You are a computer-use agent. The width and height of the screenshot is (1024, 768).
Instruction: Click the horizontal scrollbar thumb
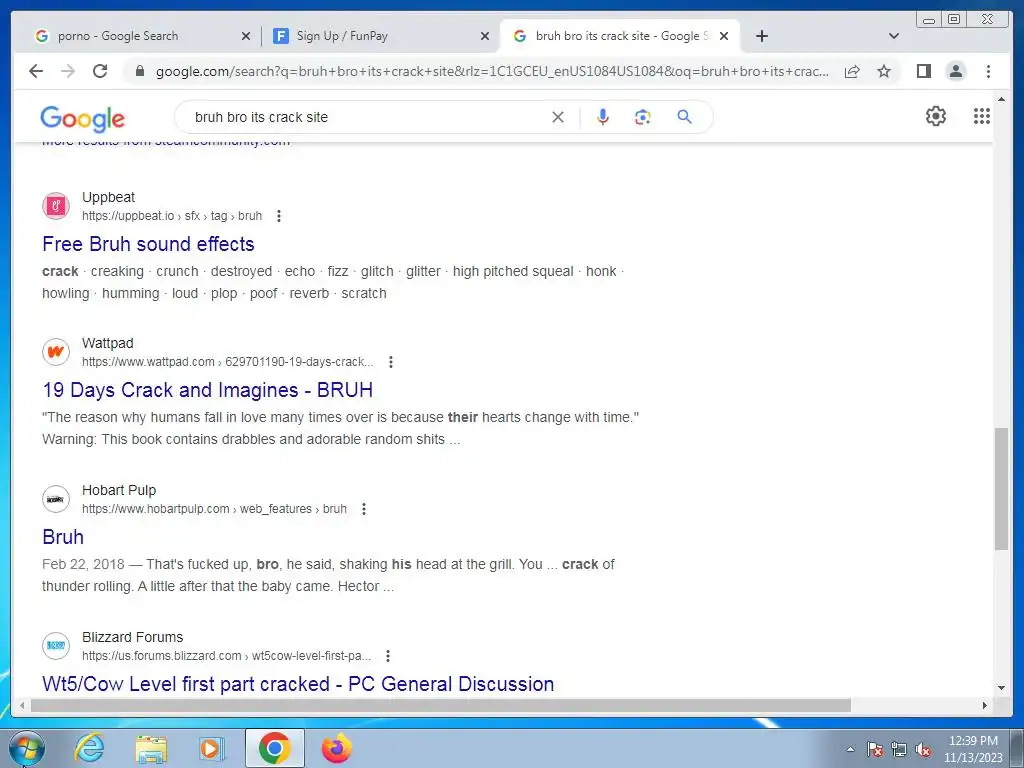(441, 705)
